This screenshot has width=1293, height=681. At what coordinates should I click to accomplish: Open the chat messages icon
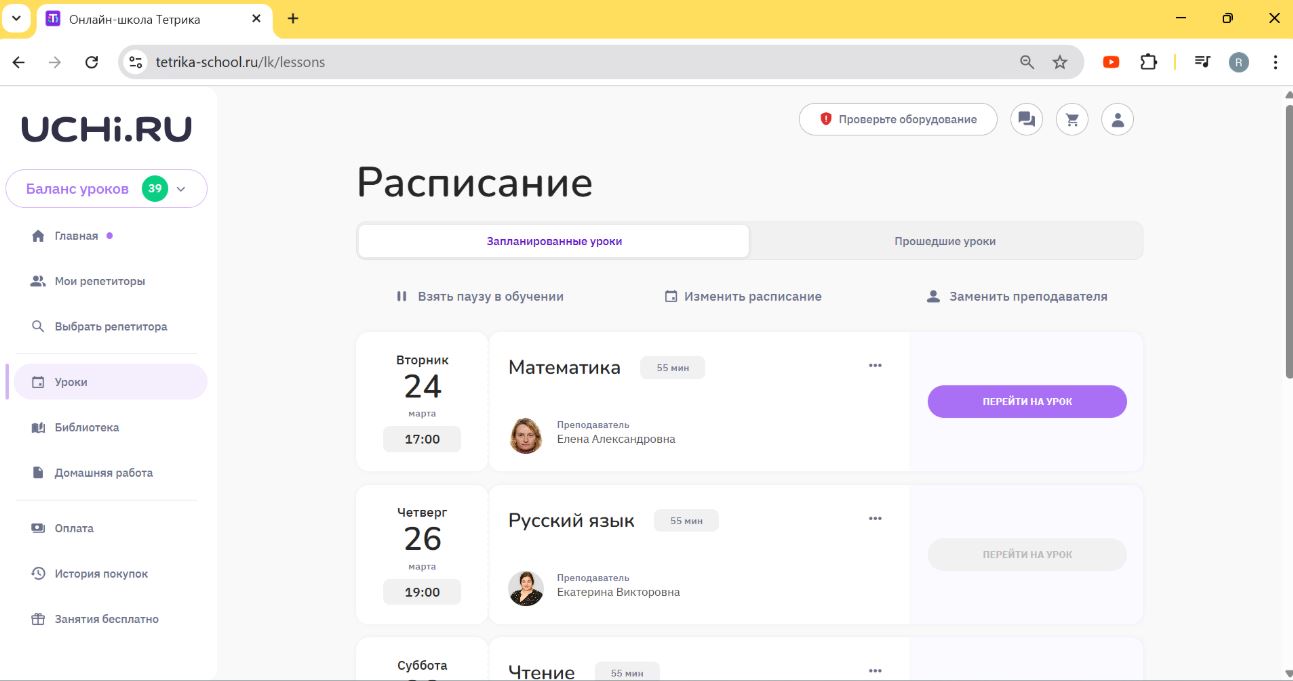click(x=1026, y=120)
